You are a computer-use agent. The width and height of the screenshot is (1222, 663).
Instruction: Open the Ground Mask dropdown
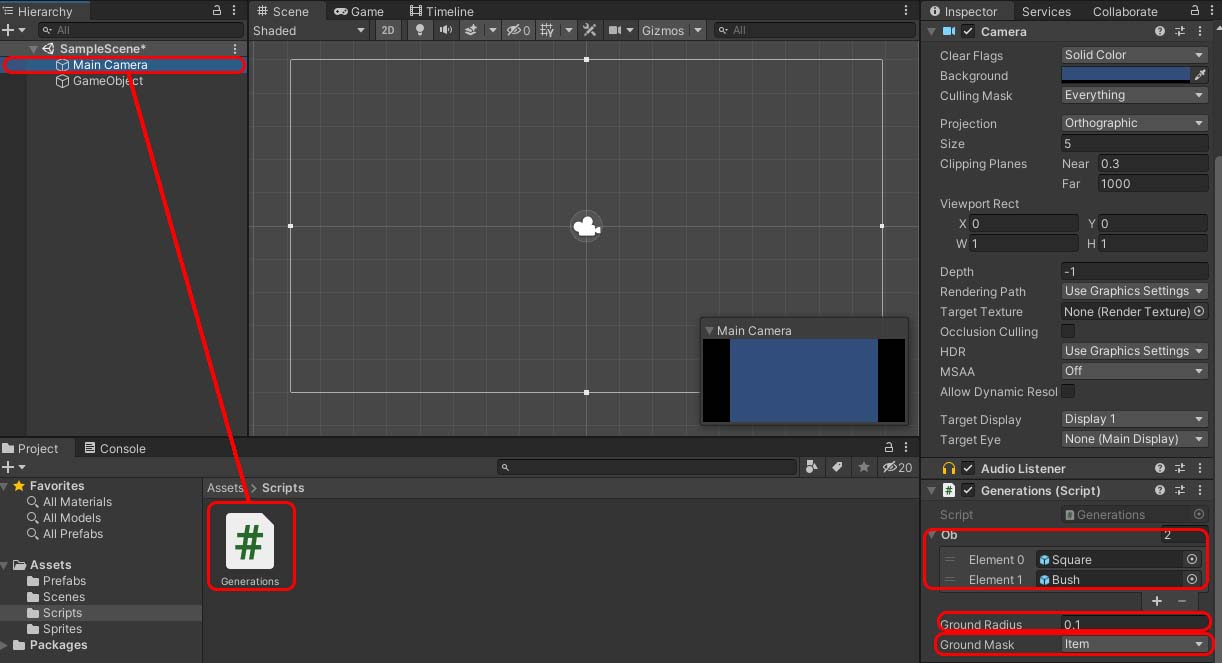(x=1134, y=644)
